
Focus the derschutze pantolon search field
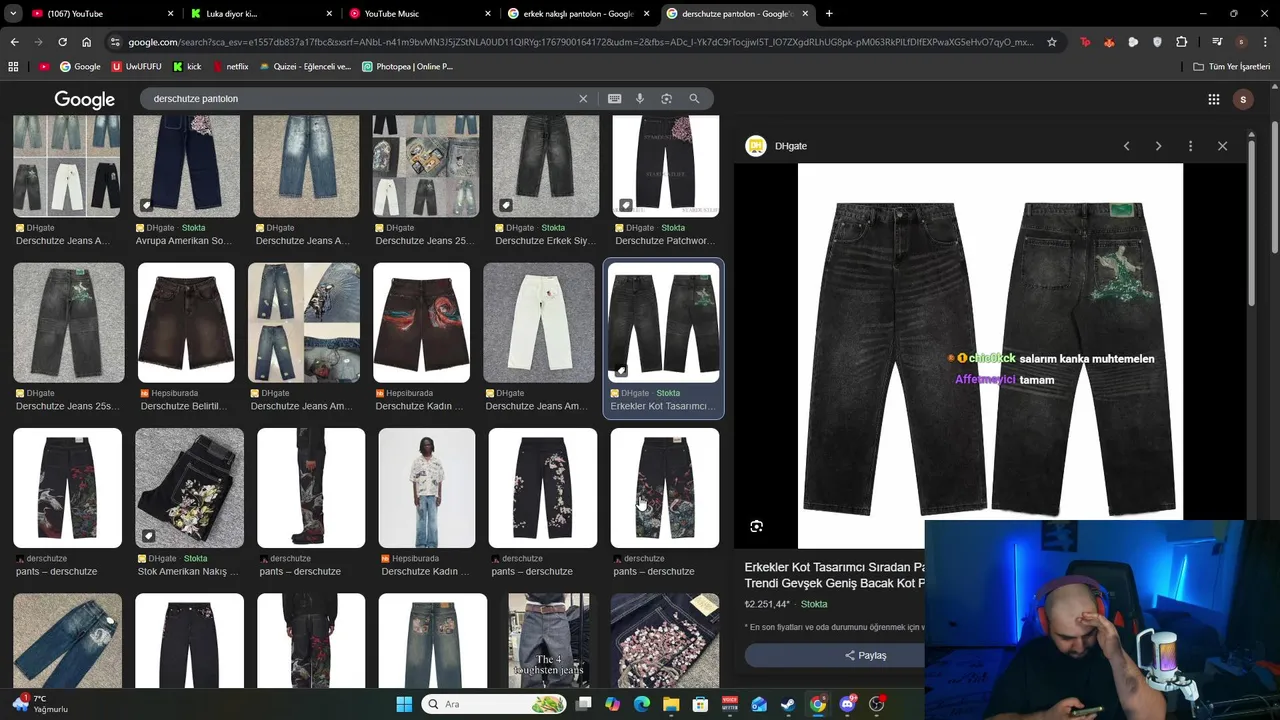[360, 99]
